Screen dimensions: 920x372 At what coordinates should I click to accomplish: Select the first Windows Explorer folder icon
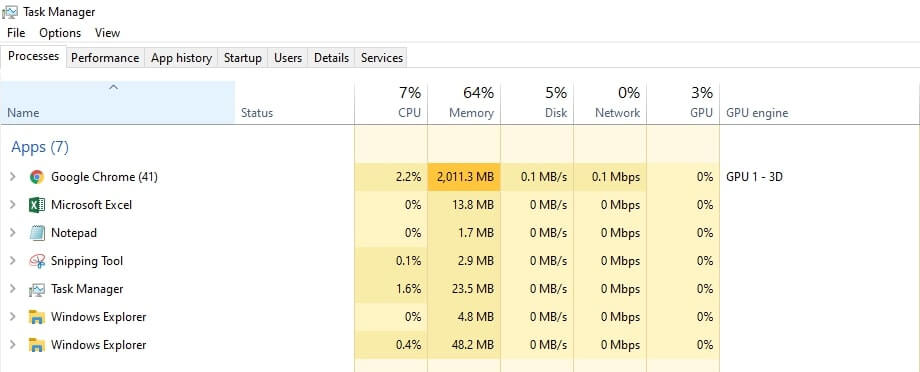click(37, 317)
